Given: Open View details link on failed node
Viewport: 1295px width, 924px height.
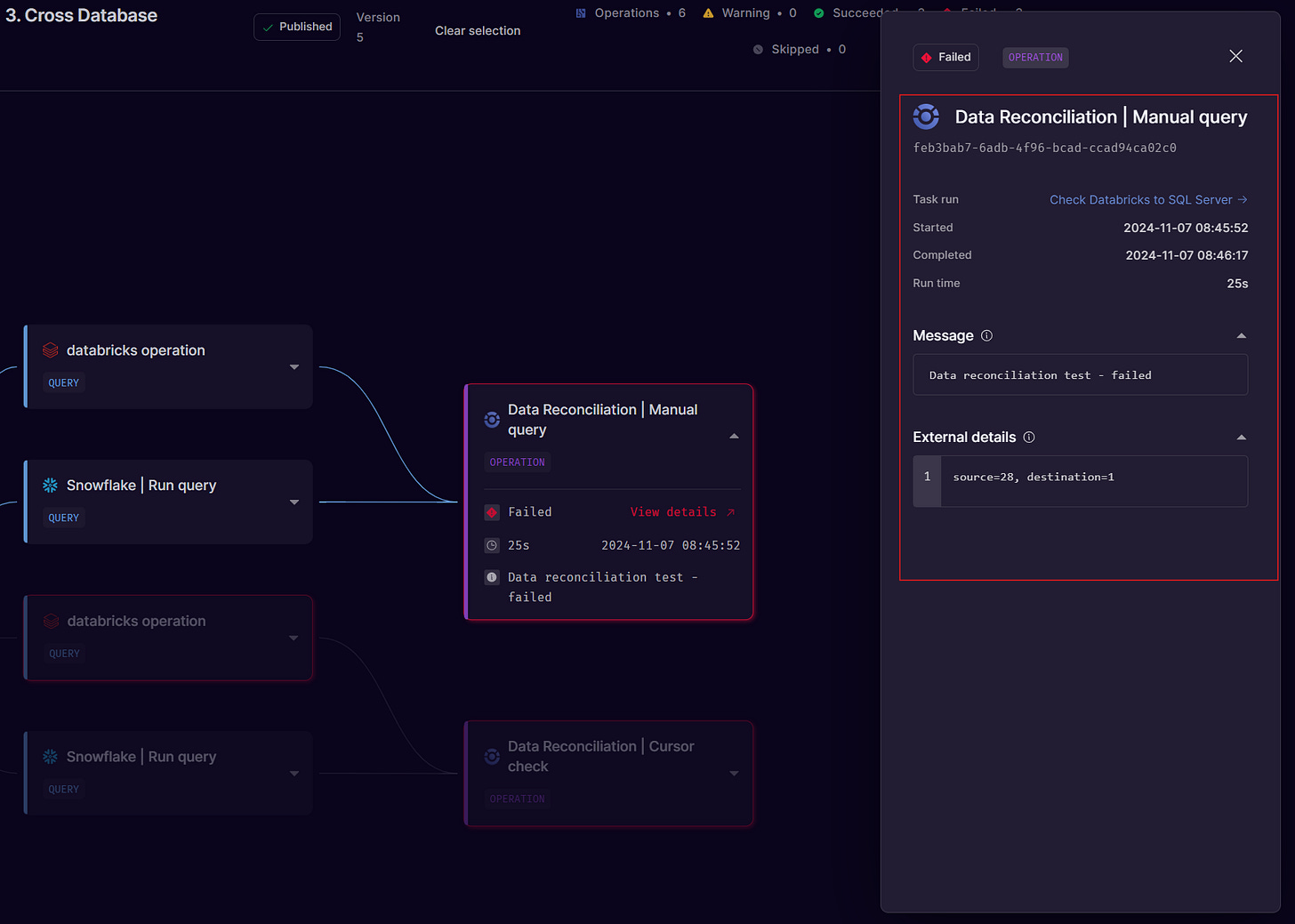Looking at the screenshot, I should pos(683,512).
